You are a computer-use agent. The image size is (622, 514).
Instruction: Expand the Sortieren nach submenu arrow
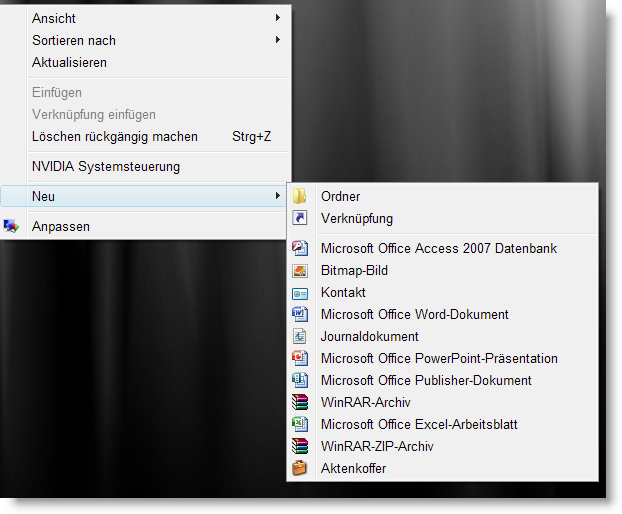click(278, 40)
